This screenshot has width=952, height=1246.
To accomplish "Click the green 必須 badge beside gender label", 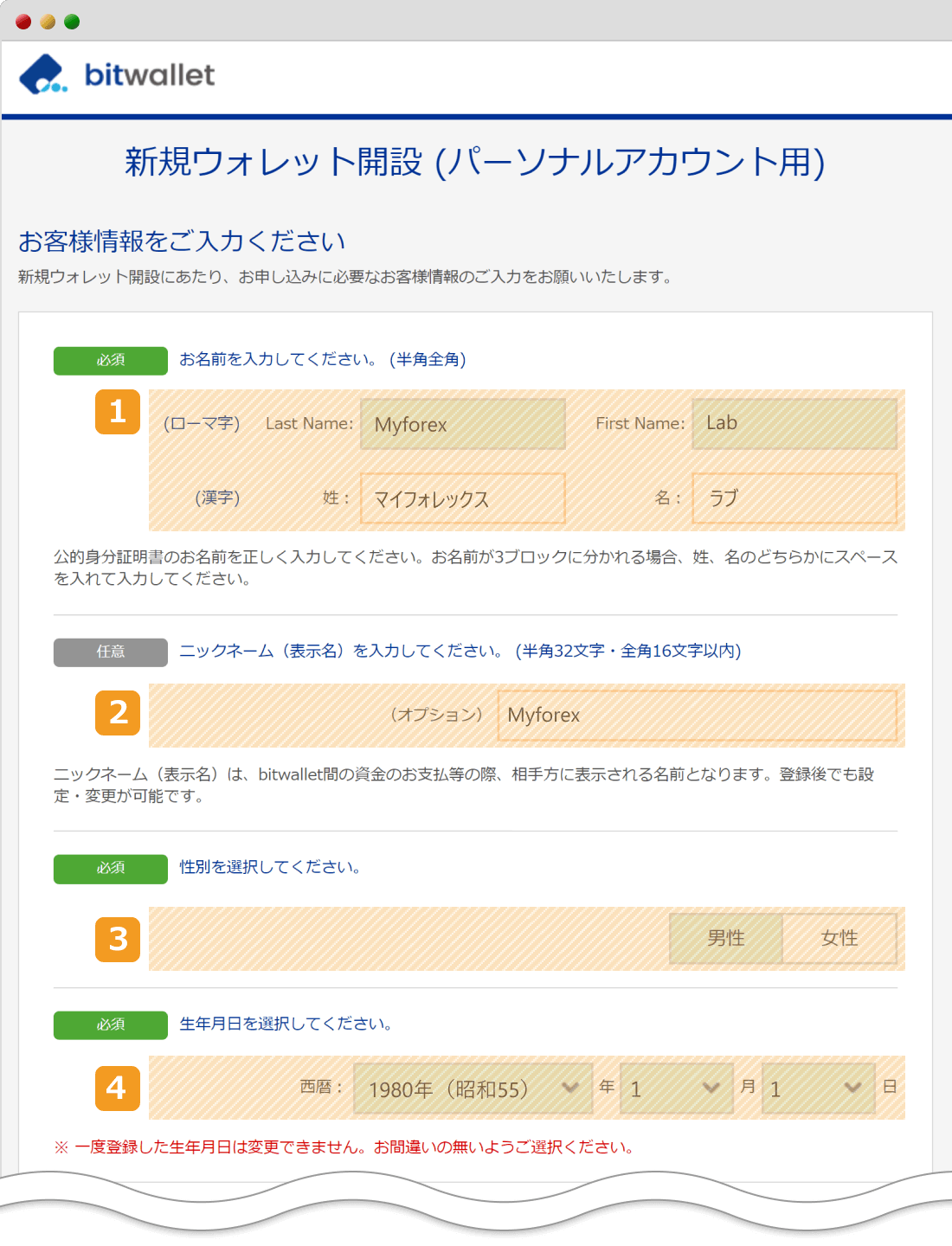I will click(x=111, y=869).
